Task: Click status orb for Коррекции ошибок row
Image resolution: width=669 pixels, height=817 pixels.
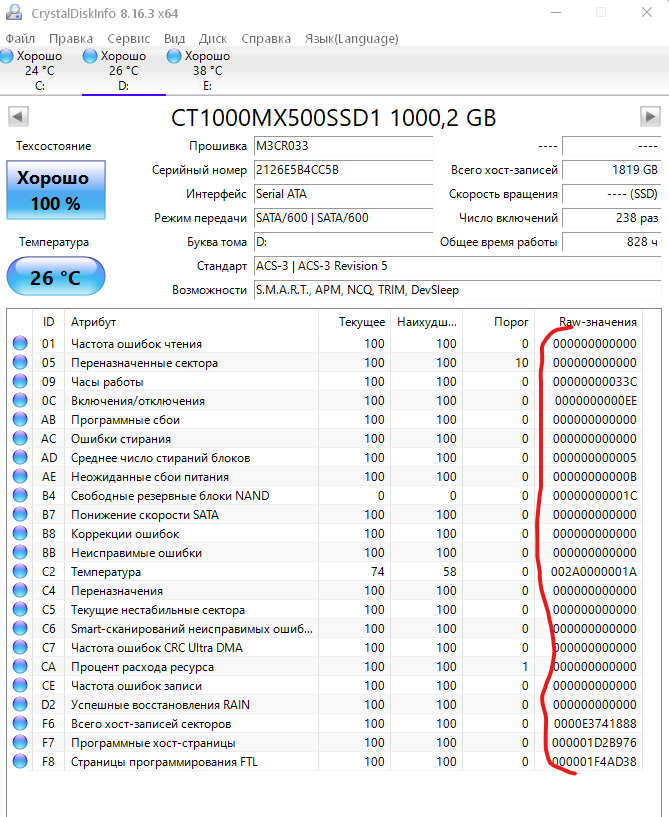Action: point(20,534)
